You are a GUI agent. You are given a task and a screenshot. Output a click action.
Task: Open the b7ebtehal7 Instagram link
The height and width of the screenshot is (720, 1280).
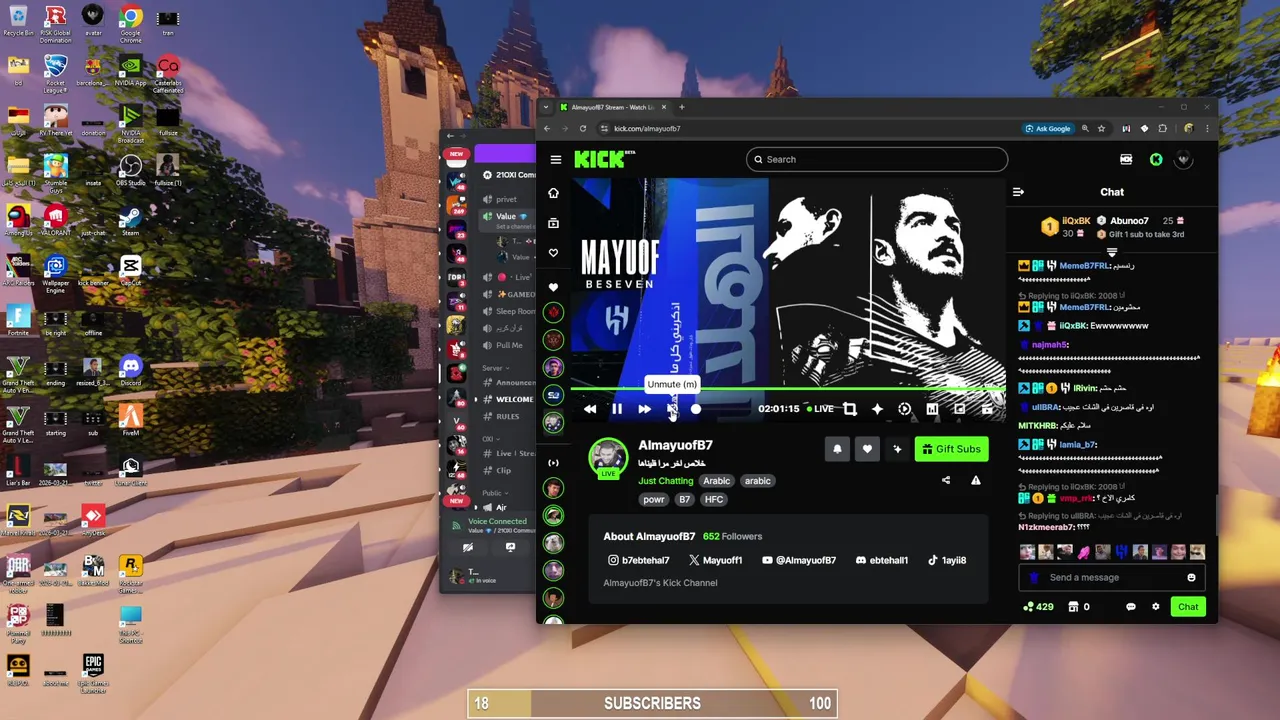click(638, 560)
